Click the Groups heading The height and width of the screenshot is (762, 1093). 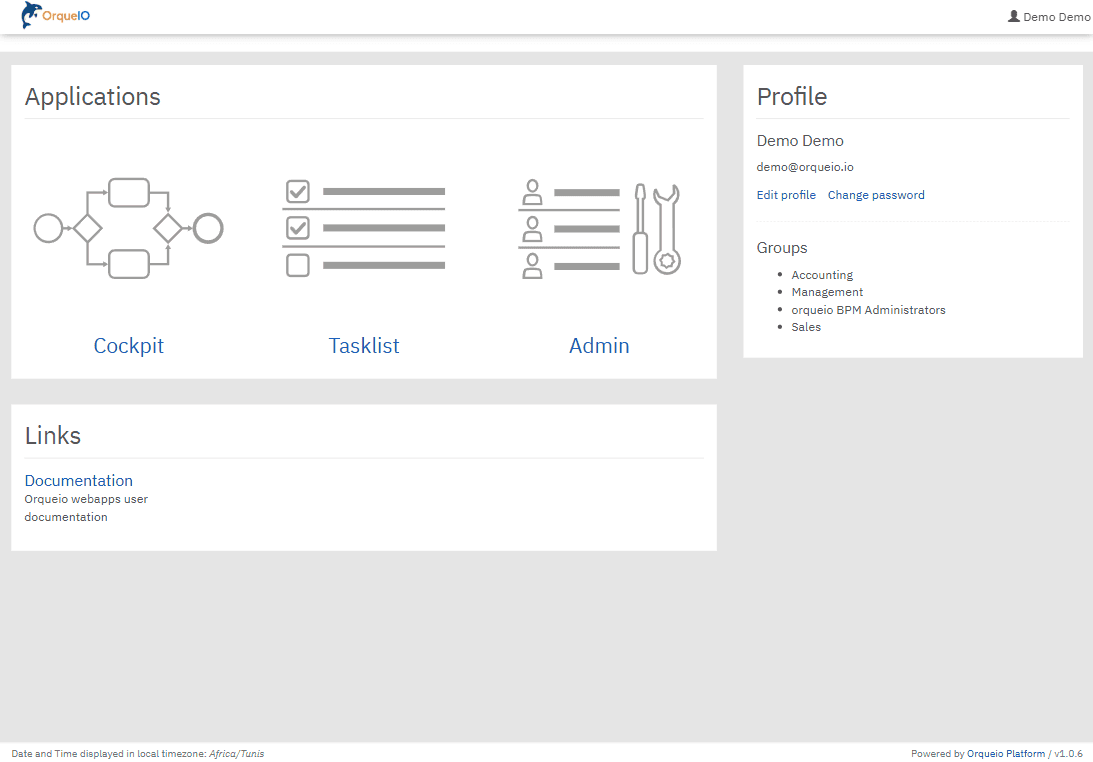pos(781,248)
